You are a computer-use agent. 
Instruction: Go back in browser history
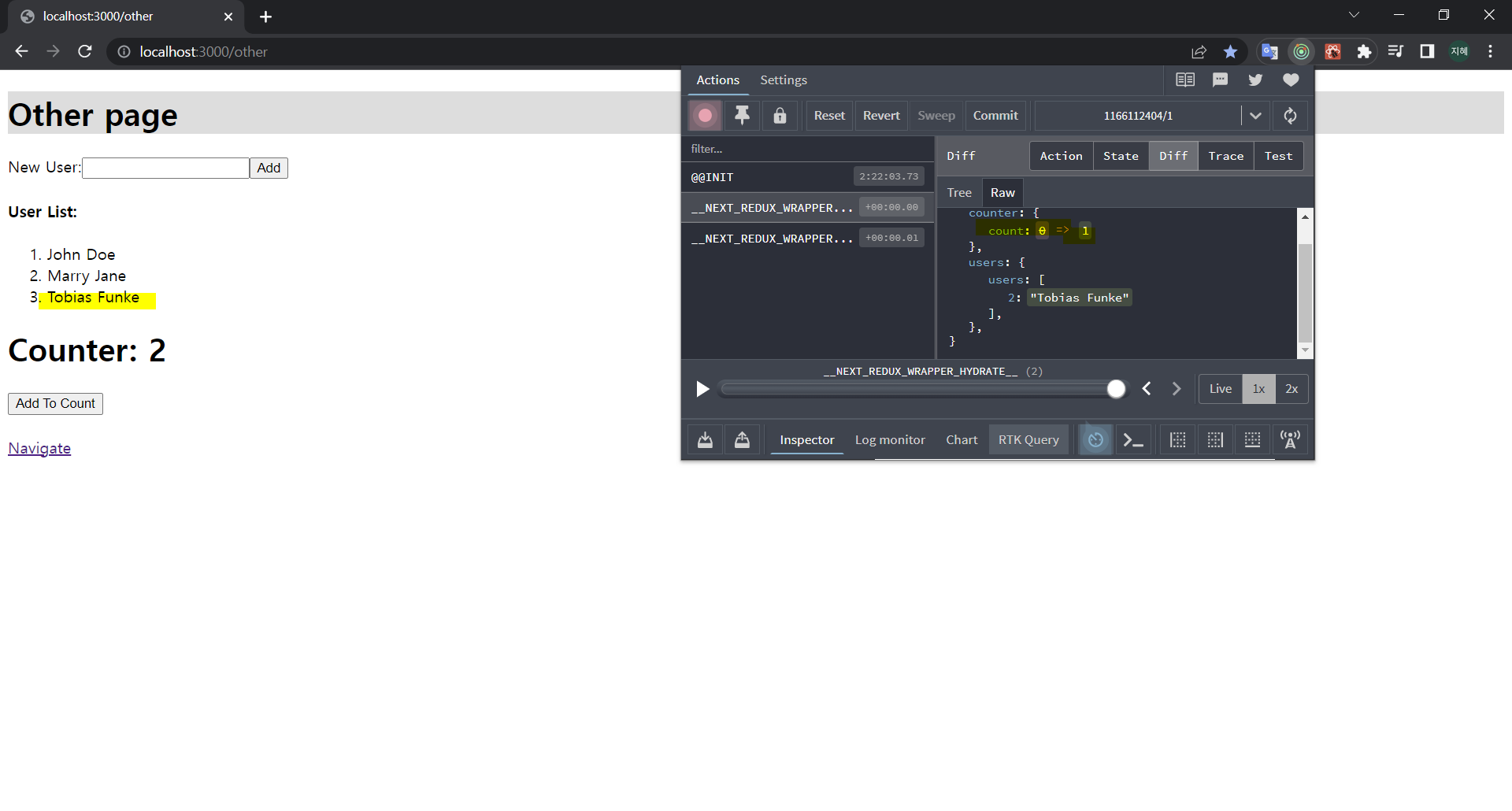point(21,51)
